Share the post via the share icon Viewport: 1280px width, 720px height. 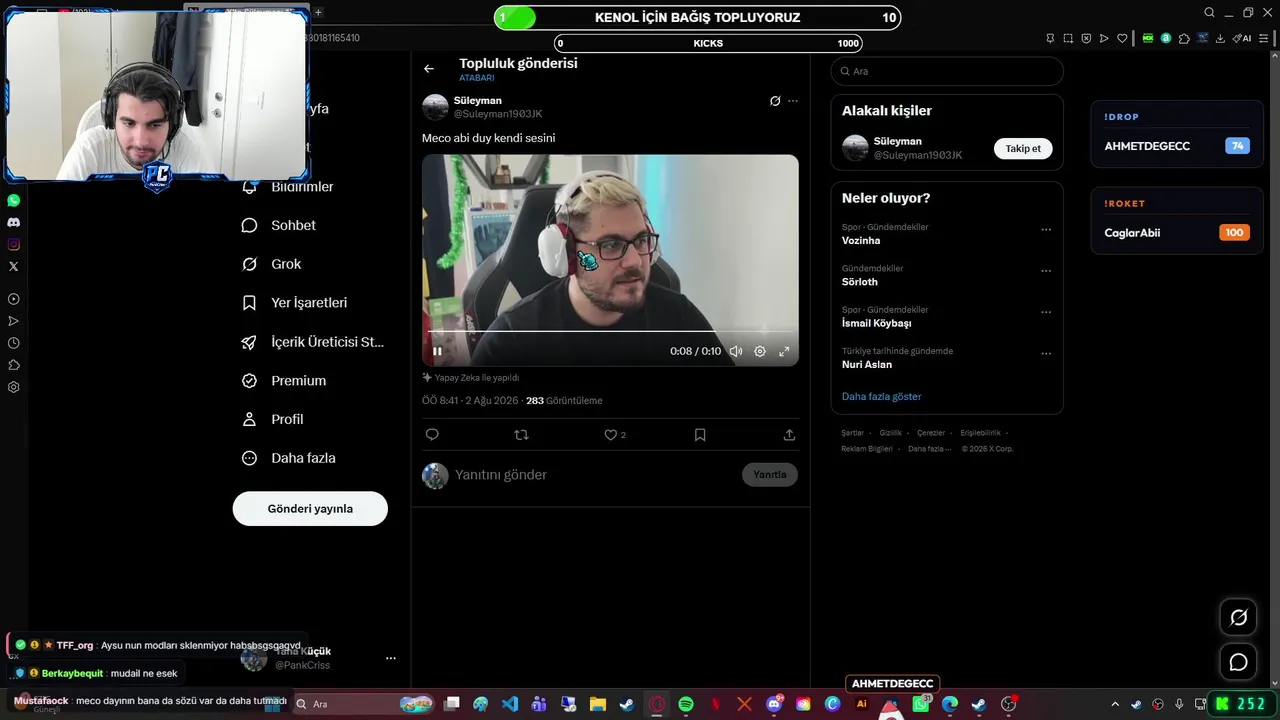789,435
